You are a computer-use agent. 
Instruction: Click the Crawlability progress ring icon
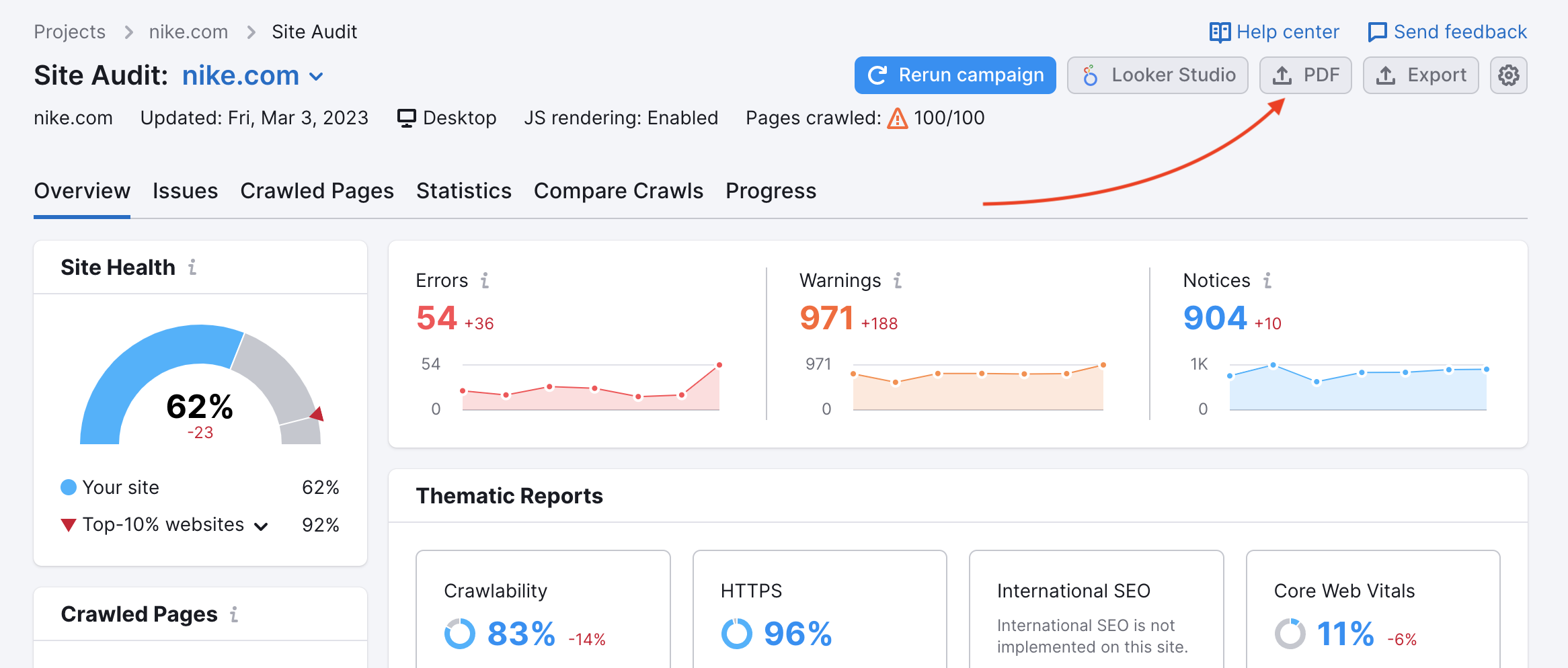click(460, 634)
